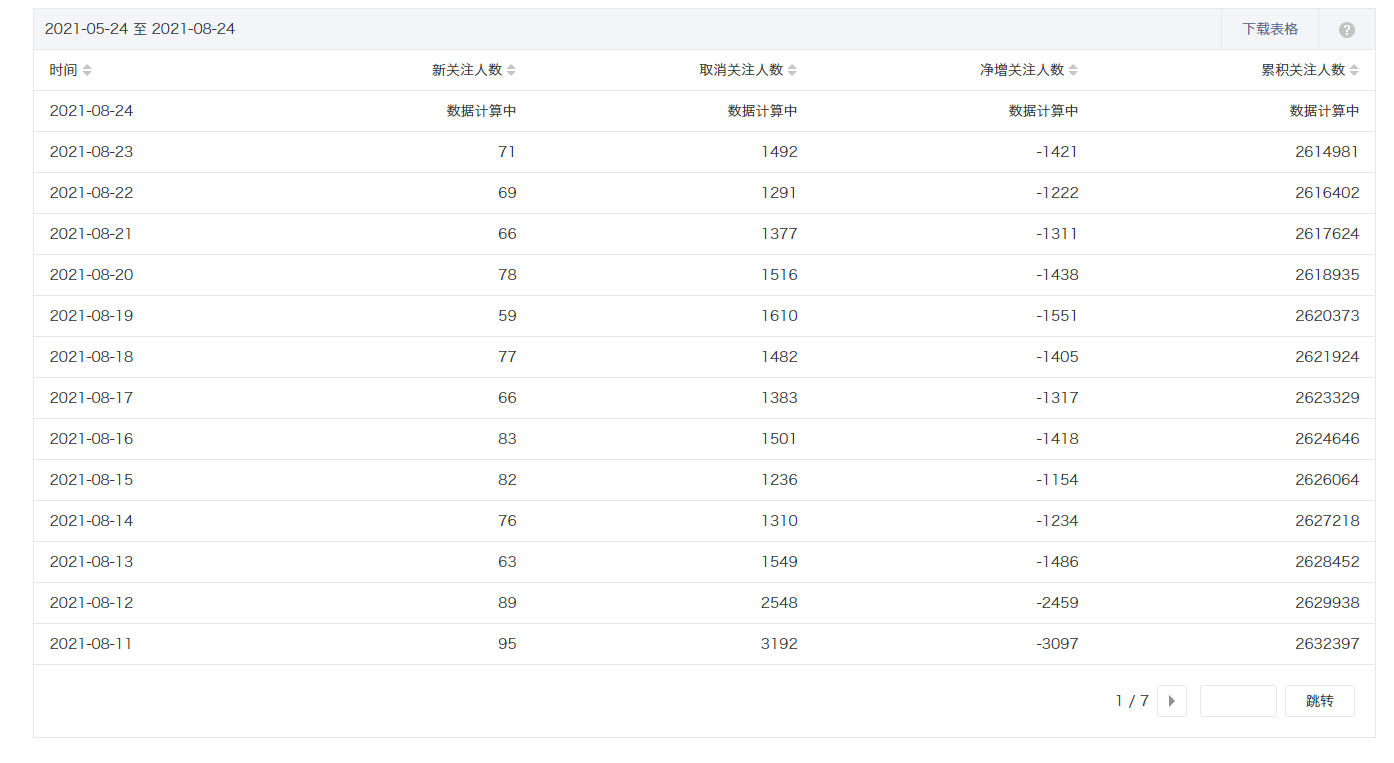This screenshot has height=763, width=1394.
Task: Sort by 新关注人数 using its sort arrows
Action: (x=511, y=70)
